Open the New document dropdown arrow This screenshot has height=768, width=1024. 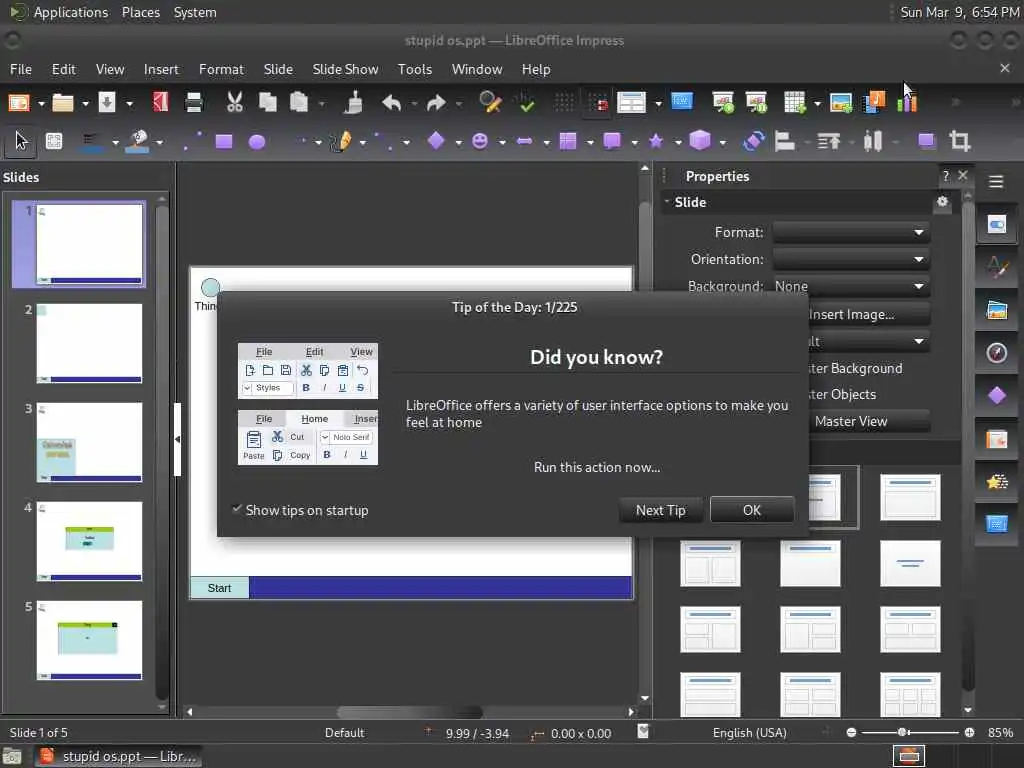pos(41,103)
